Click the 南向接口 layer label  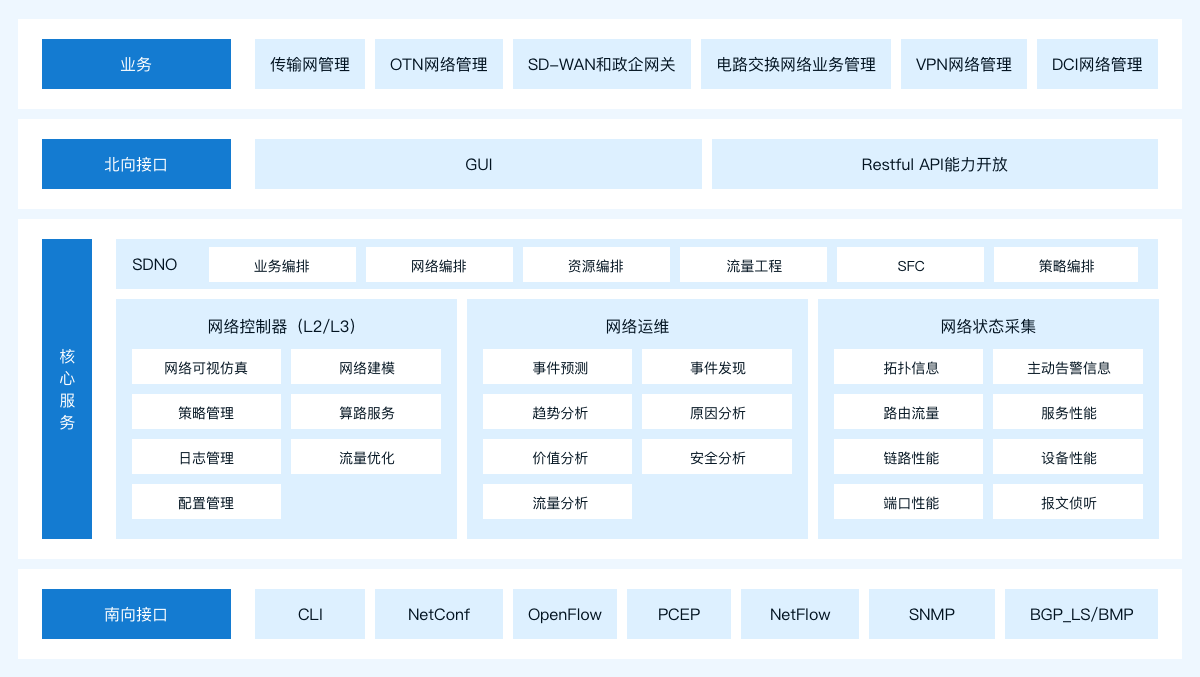(136, 614)
